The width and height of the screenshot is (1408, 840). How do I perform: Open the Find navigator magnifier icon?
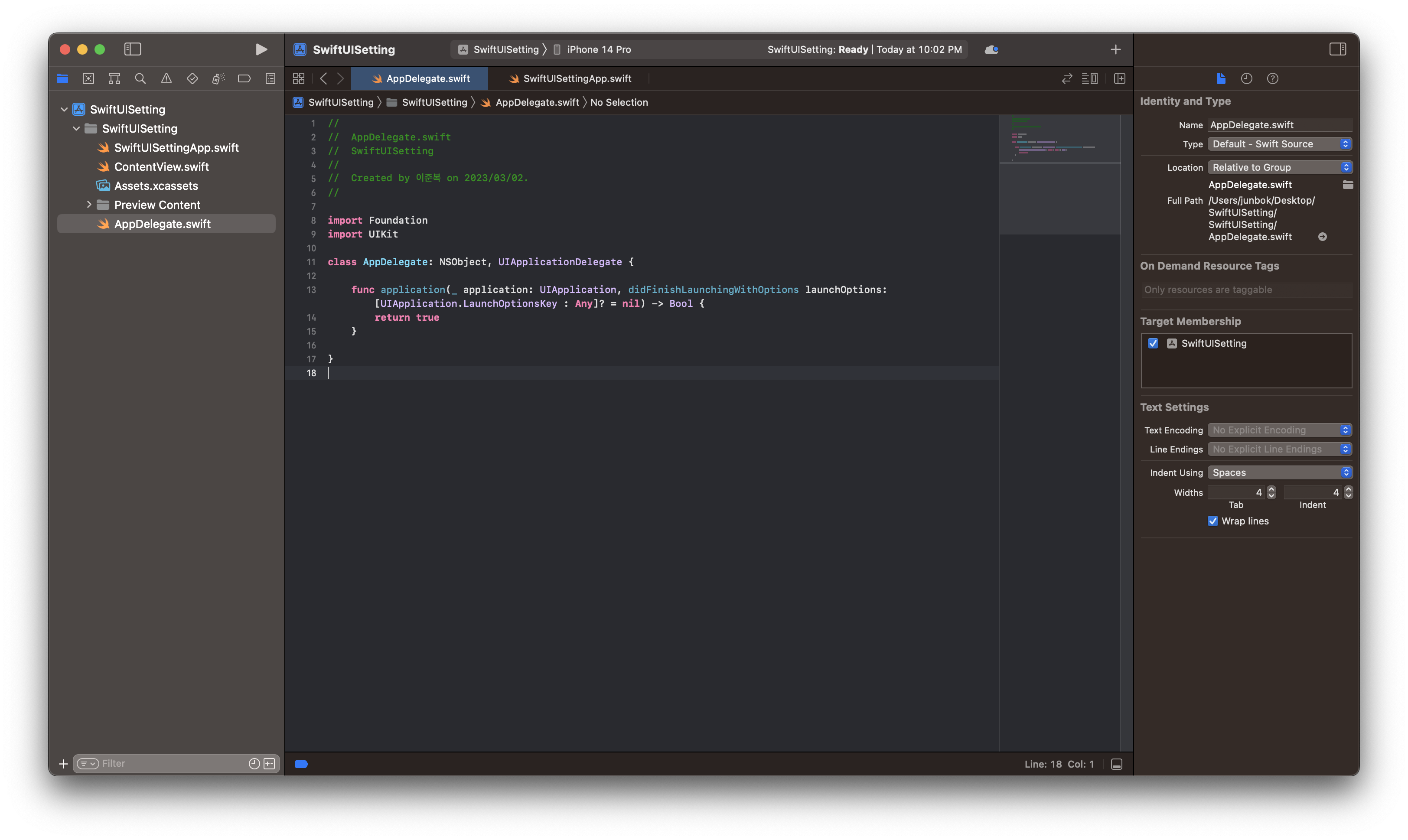coord(140,79)
